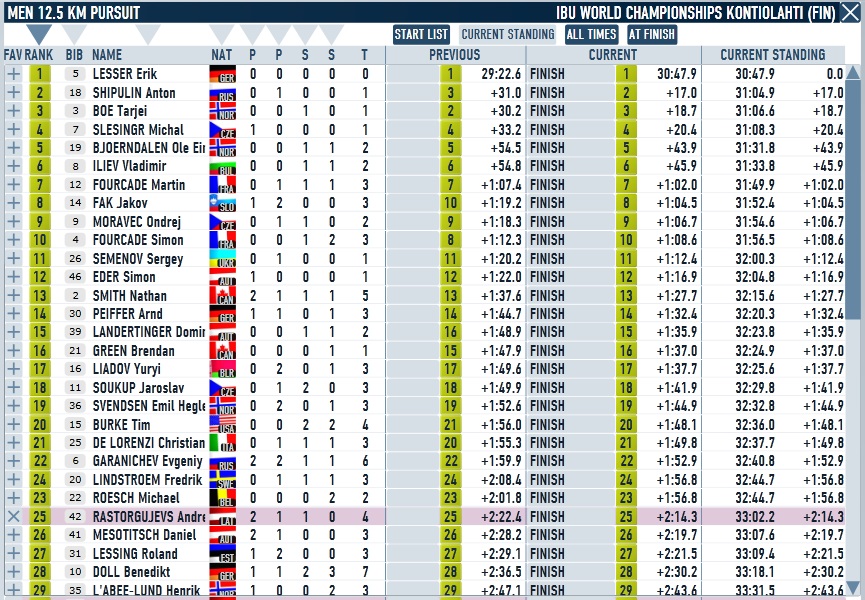Click the CURRENT STANDING column header
865x600 pixels.
coord(773,55)
